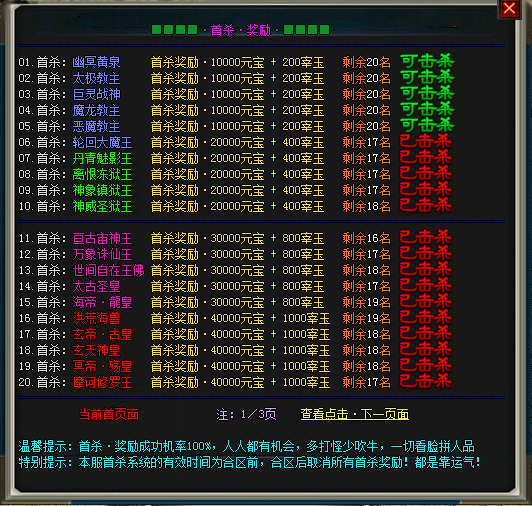Click 可击杀 for 太极教主 row

[x=427, y=78]
